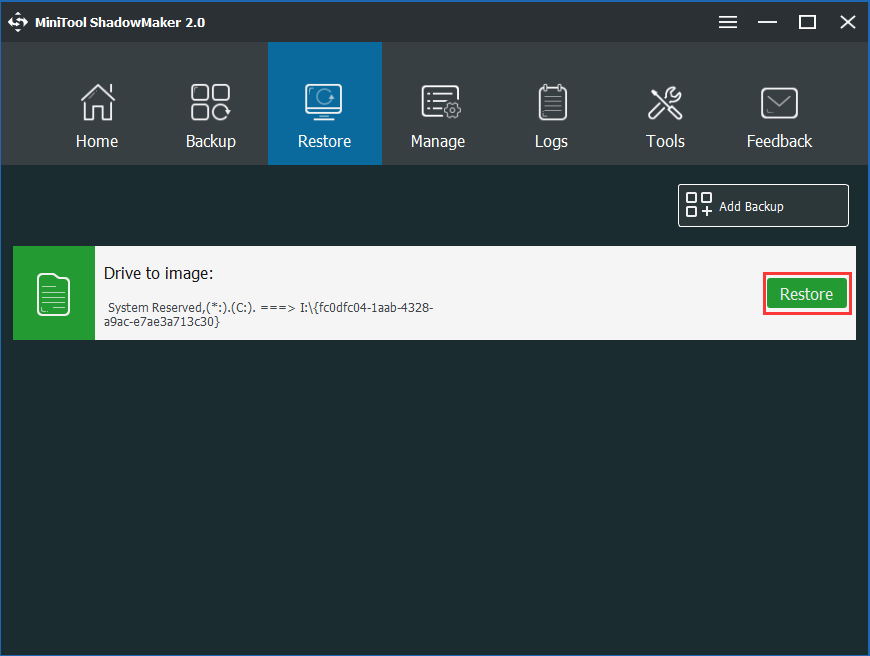Go to the Manage tab
Viewport: 870px width, 656px height.
(438, 104)
